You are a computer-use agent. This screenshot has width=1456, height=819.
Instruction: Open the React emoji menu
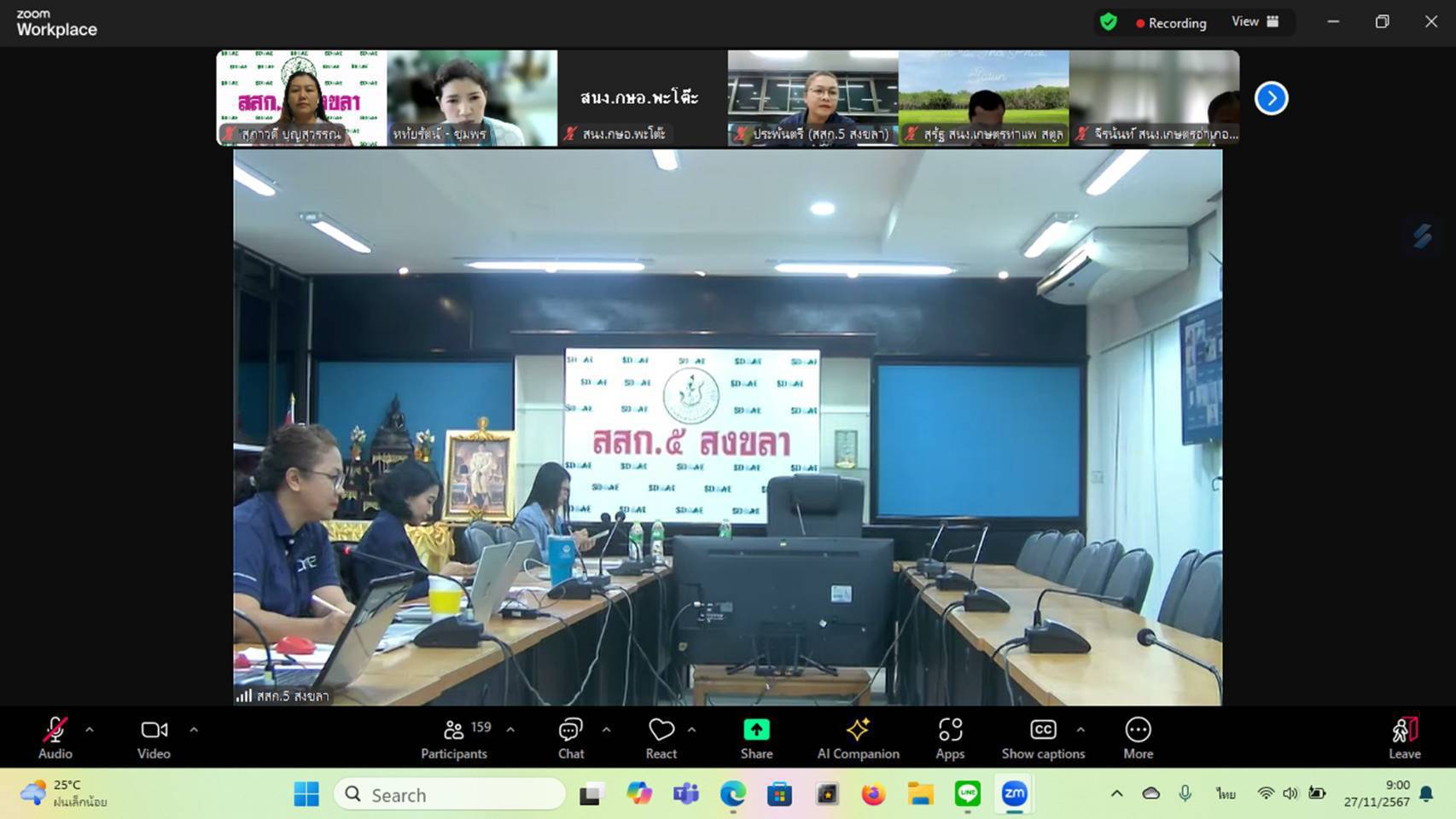coord(661,738)
